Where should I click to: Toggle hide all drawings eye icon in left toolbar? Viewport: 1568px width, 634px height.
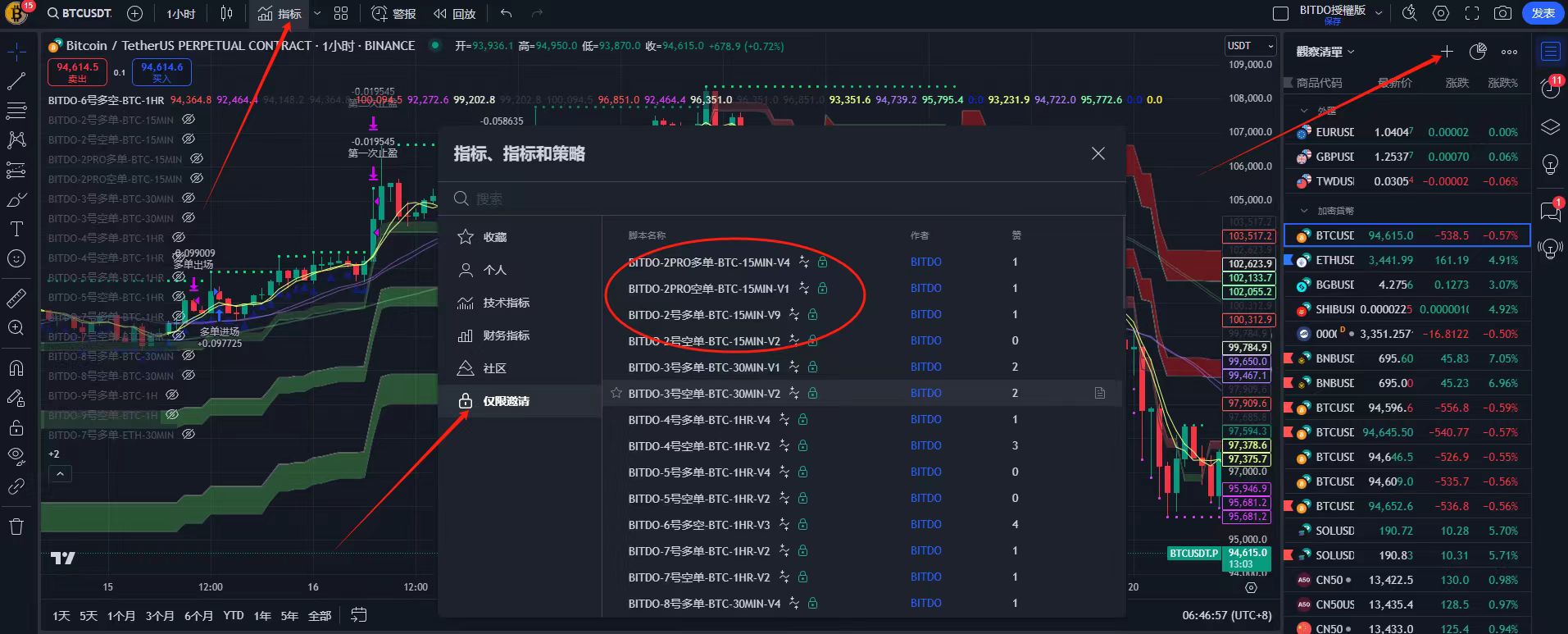(x=16, y=457)
